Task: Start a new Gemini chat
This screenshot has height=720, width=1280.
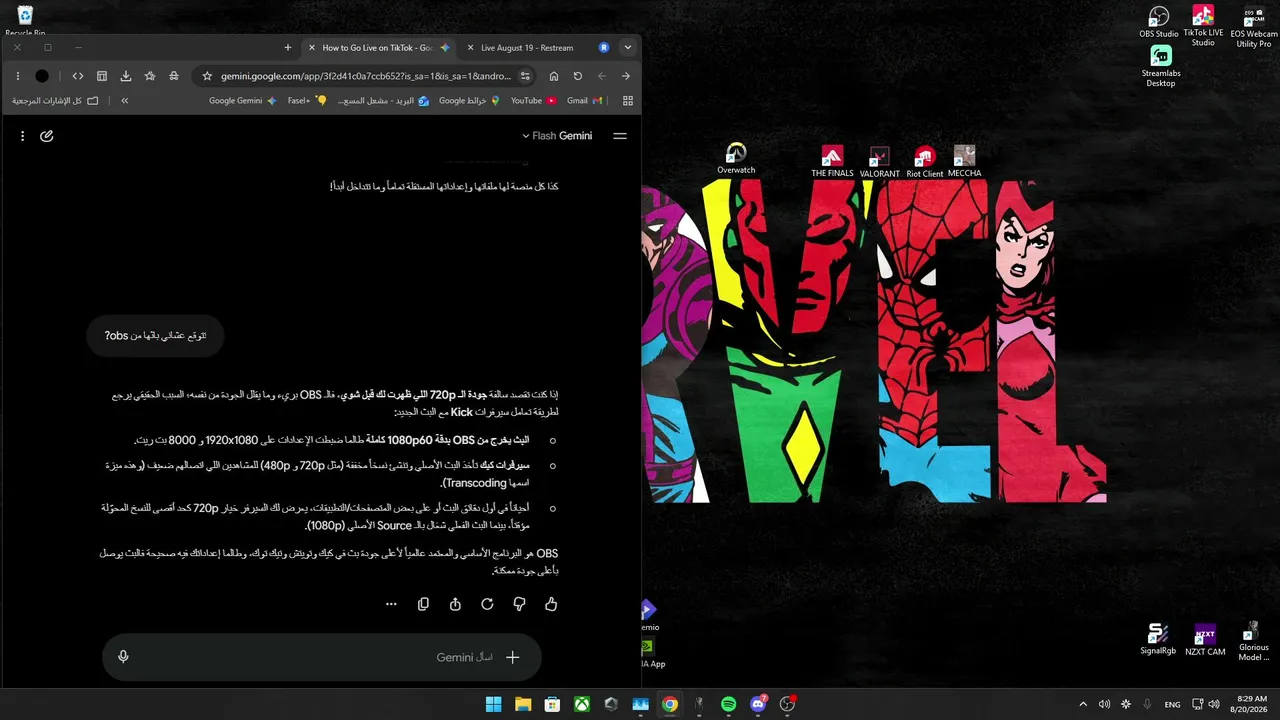Action: (47, 136)
